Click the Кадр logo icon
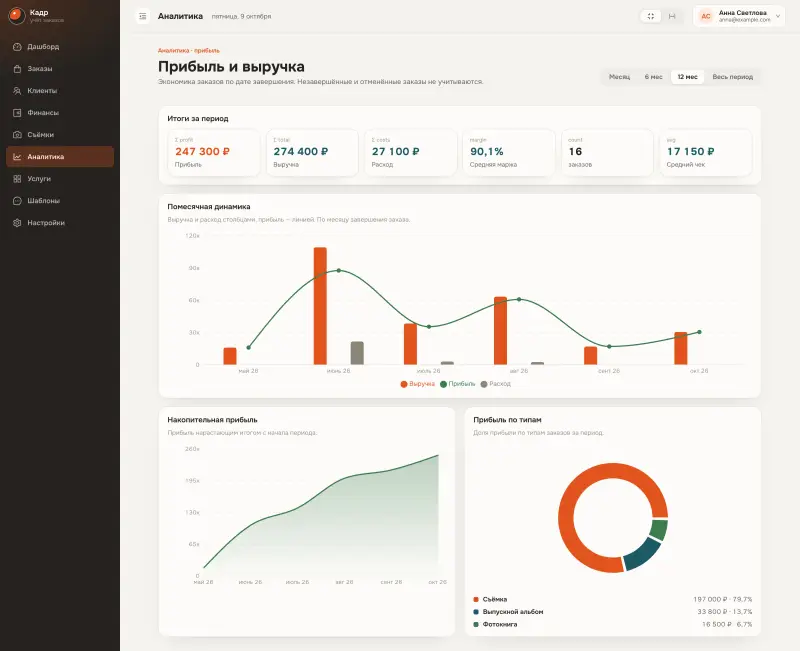 pyautogui.click(x=17, y=16)
